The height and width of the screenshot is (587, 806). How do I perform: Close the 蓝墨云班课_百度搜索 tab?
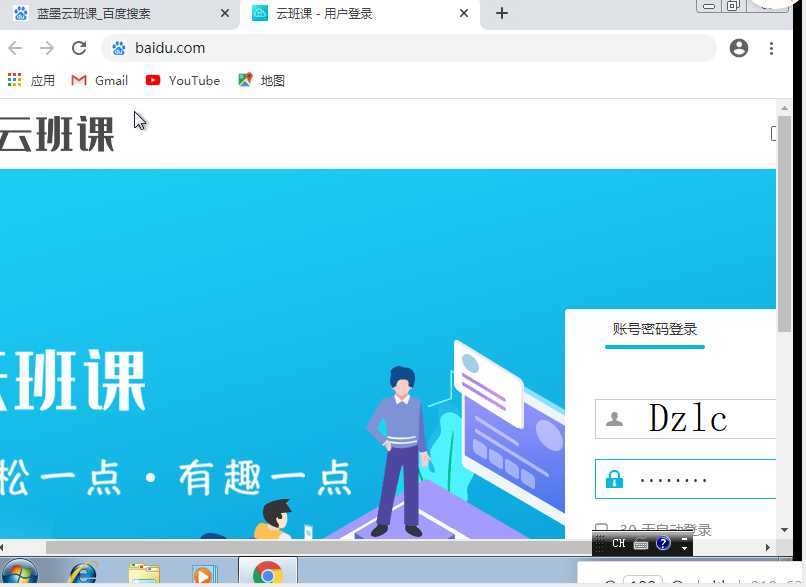(225, 13)
